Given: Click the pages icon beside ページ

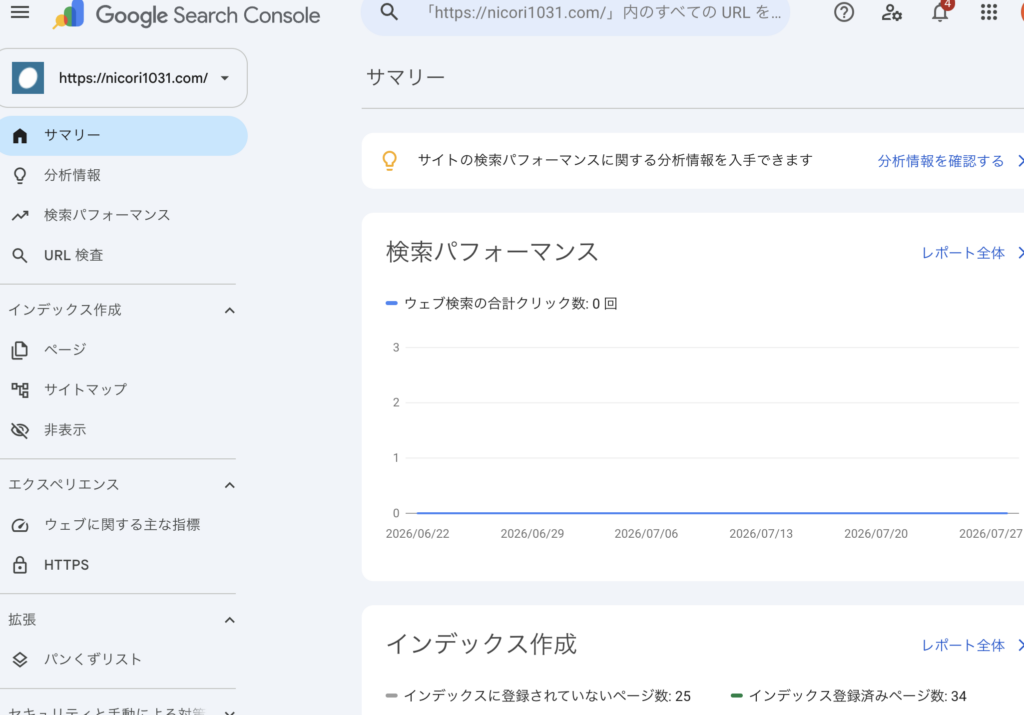Looking at the screenshot, I should pyautogui.click(x=20, y=351).
